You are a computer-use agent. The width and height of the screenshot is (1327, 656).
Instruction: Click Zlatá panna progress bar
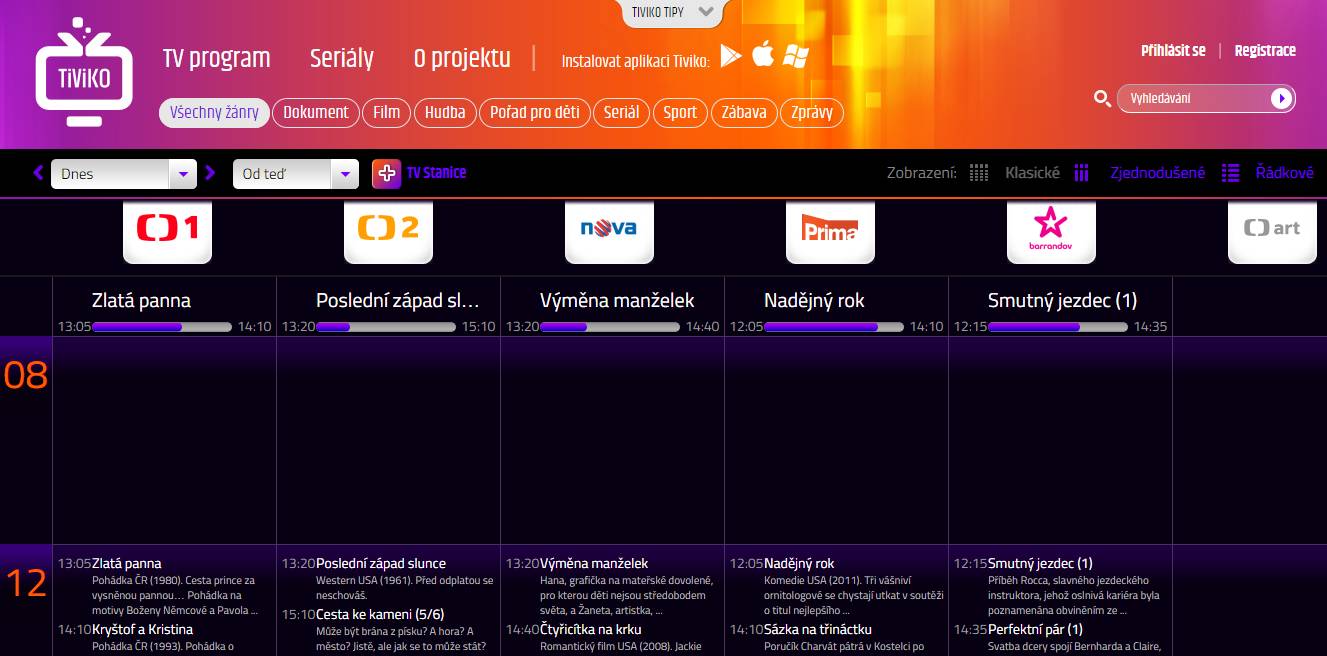pyautogui.click(x=162, y=326)
